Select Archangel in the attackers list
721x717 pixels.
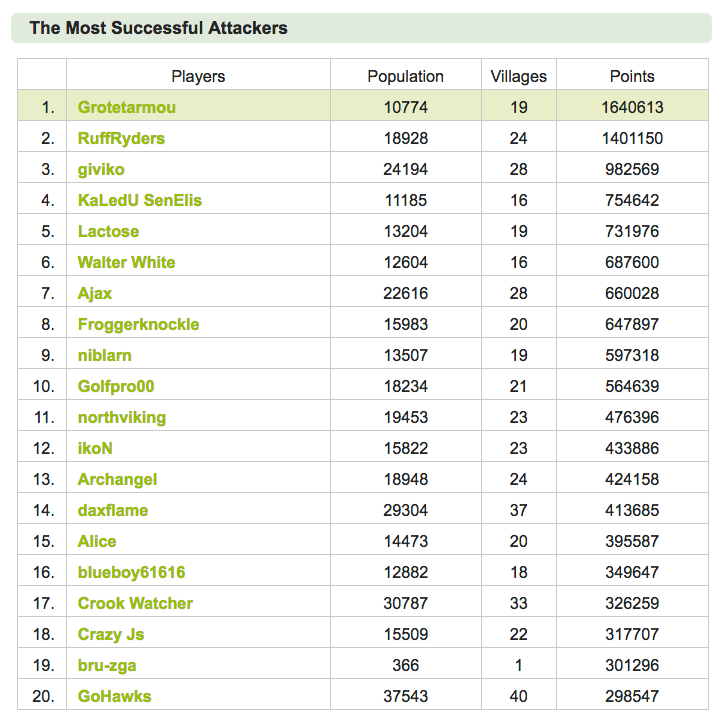tap(117, 479)
